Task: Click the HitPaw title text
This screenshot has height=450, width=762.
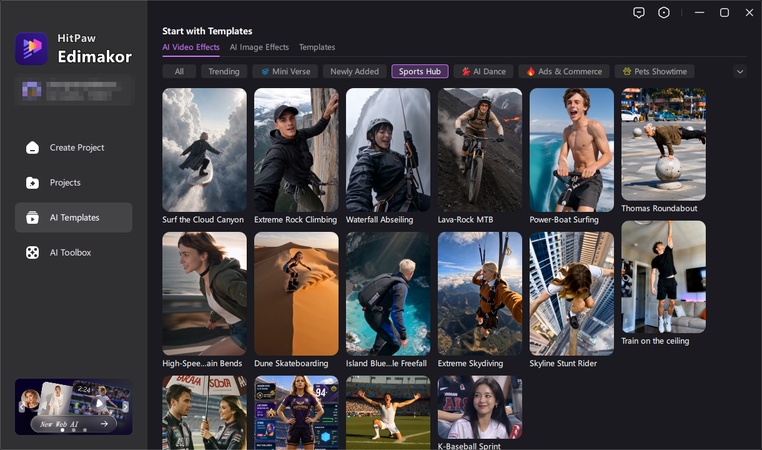Action: pos(77,38)
